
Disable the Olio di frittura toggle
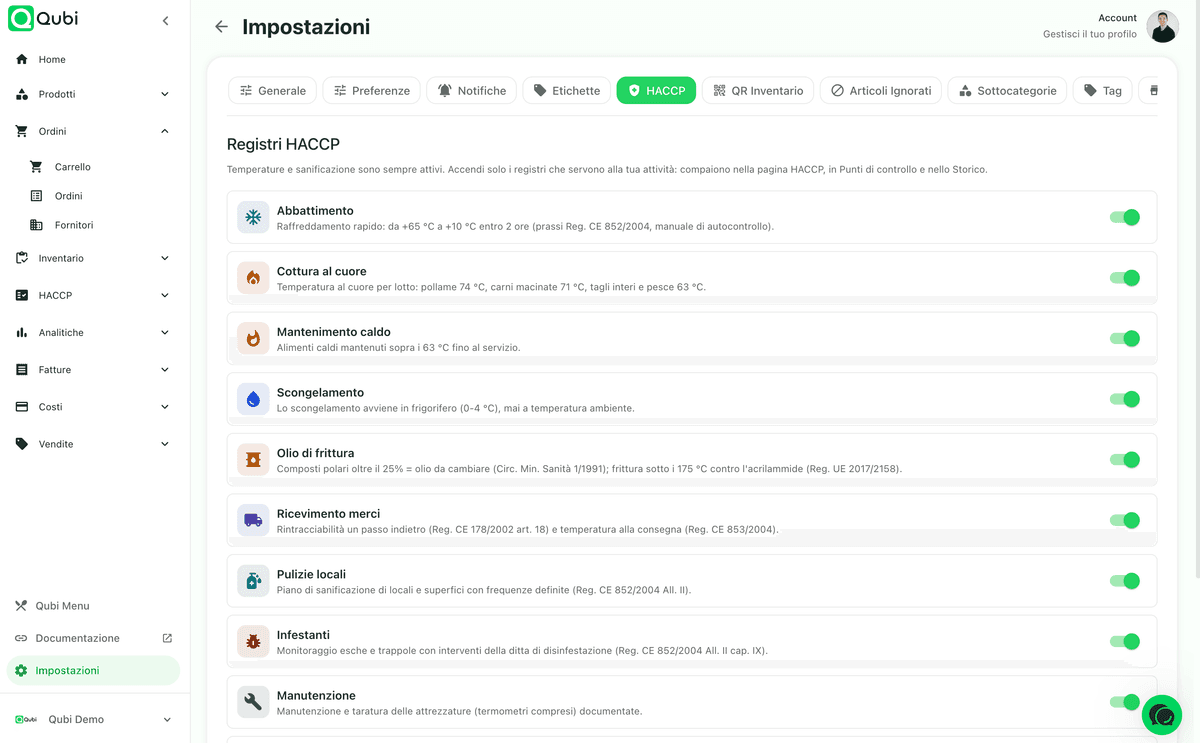(x=1125, y=460)
